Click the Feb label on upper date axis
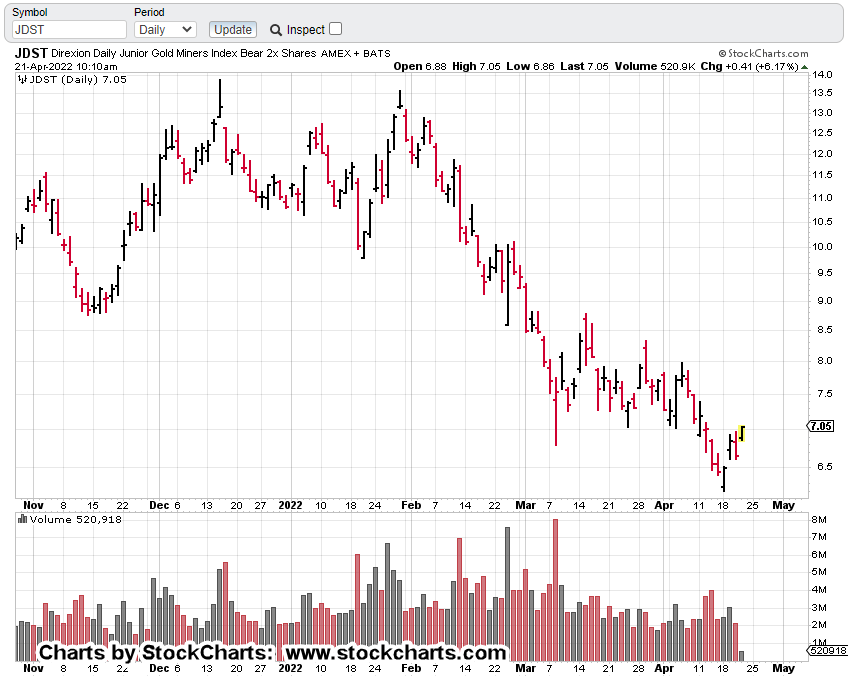This screenshot has height=681, width=848. tap(411, 506)
